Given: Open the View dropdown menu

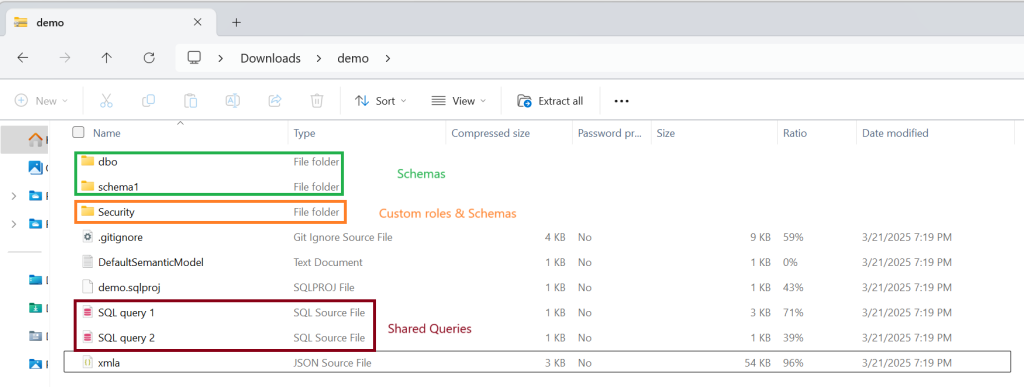Looking at the screenshot, I should (459, 101).
